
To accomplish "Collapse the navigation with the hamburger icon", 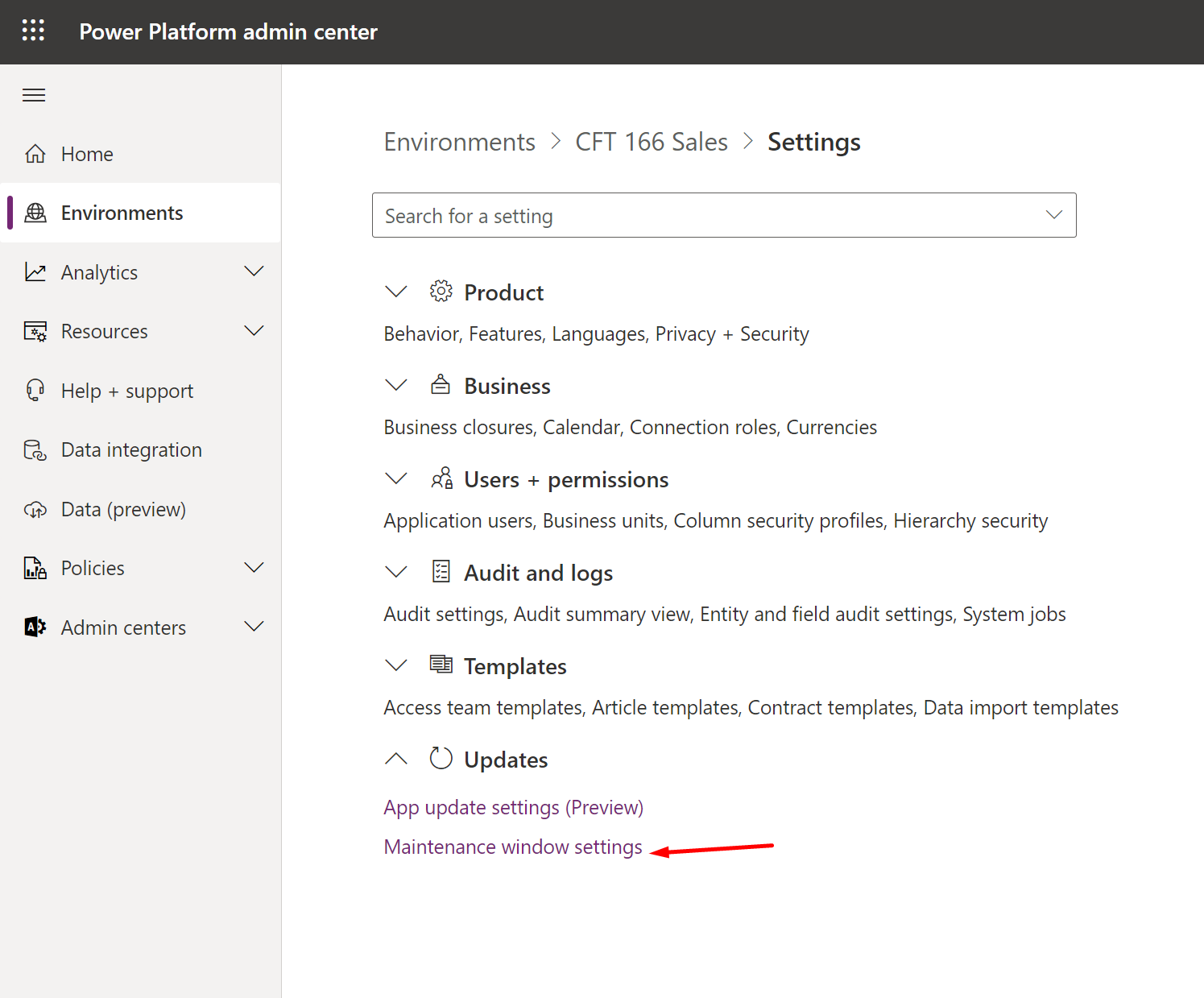I will 33,94.
